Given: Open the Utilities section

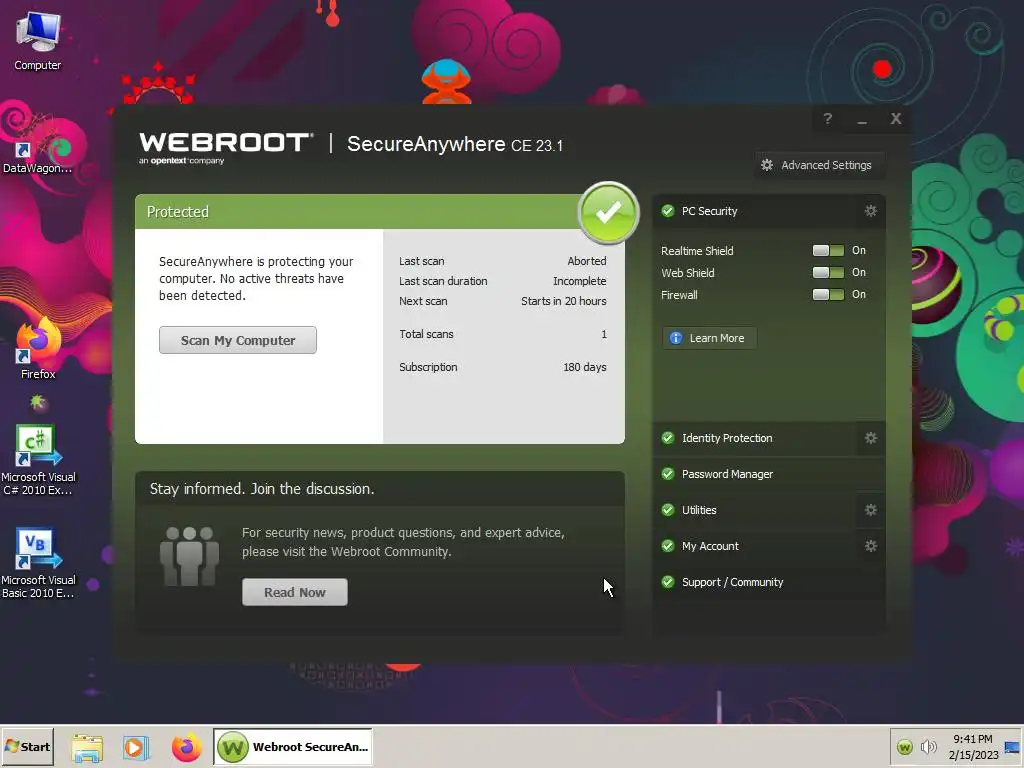Looking at the screenshot, I should (x=754, y=510).
